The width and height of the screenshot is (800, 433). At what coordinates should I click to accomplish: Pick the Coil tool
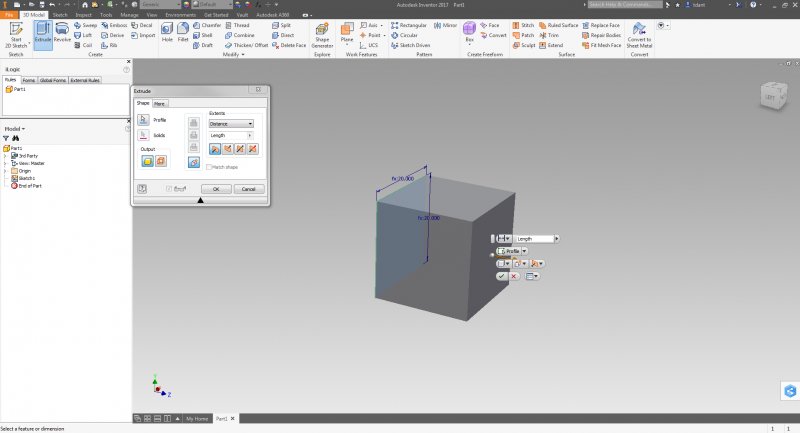point(83,45)
